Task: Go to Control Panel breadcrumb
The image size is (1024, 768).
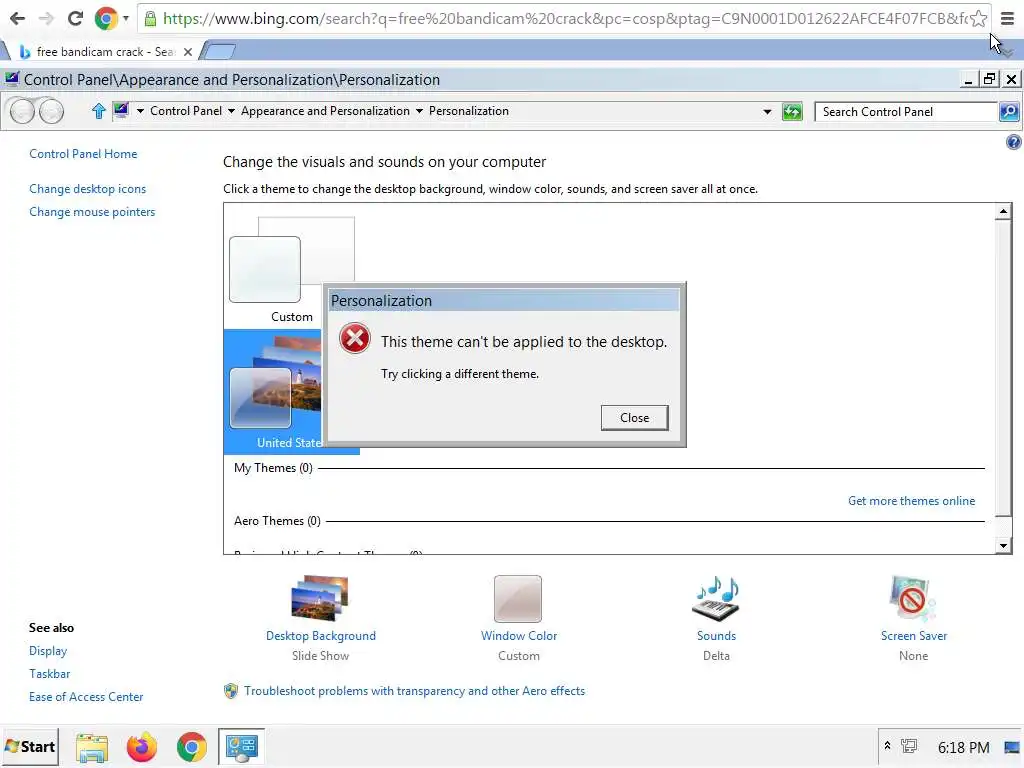Action: 186,111
